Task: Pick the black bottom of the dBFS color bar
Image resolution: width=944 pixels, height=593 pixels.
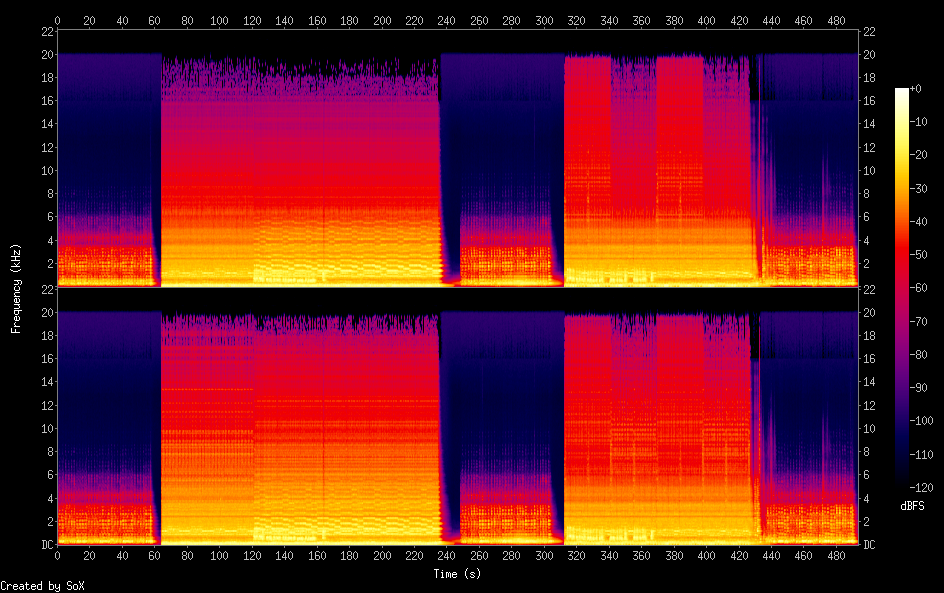Action: [x=902, y=484]
